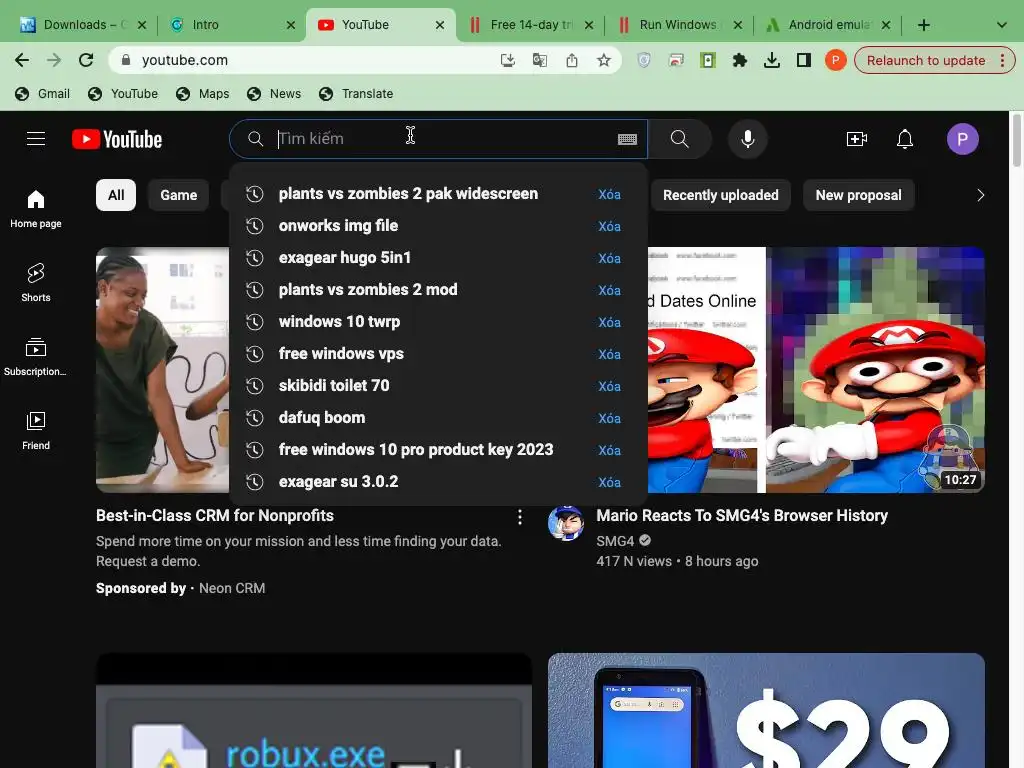
Task: Remove plants vs zombies 2 mod with Xóa
Action: 609,290
